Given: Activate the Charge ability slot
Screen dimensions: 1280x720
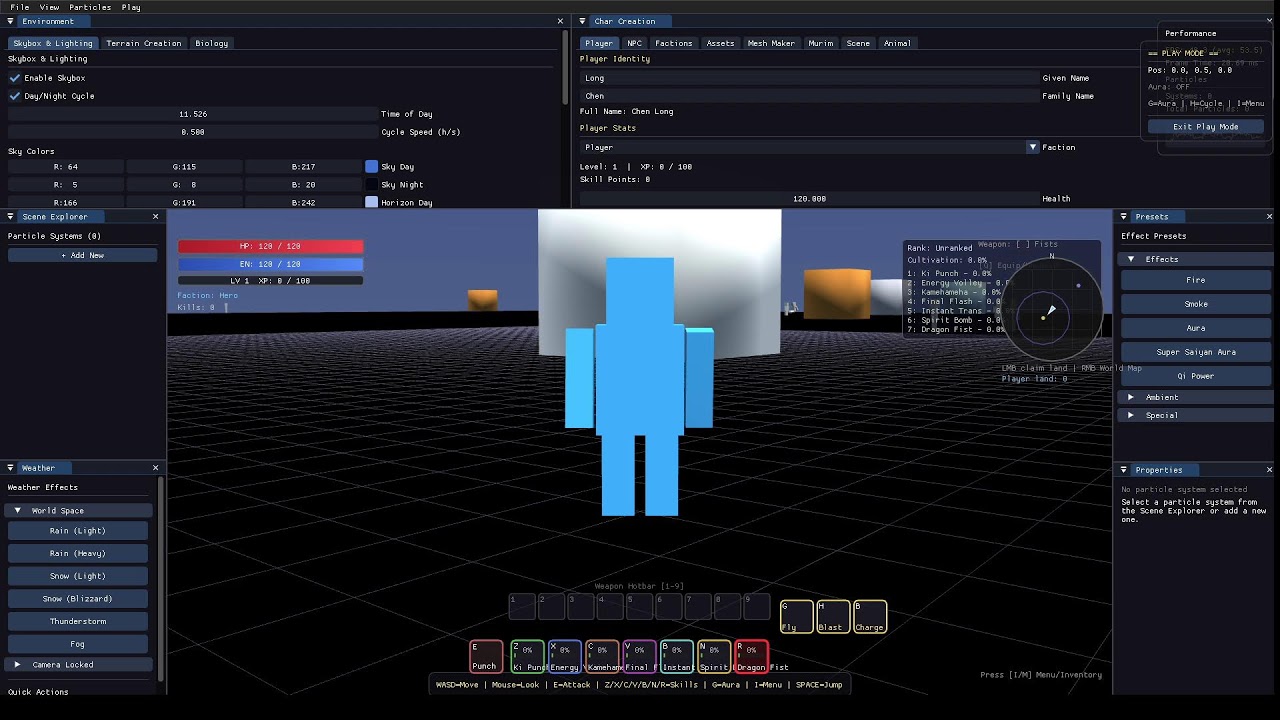Looking at the screenshot, I should [870, 616].
